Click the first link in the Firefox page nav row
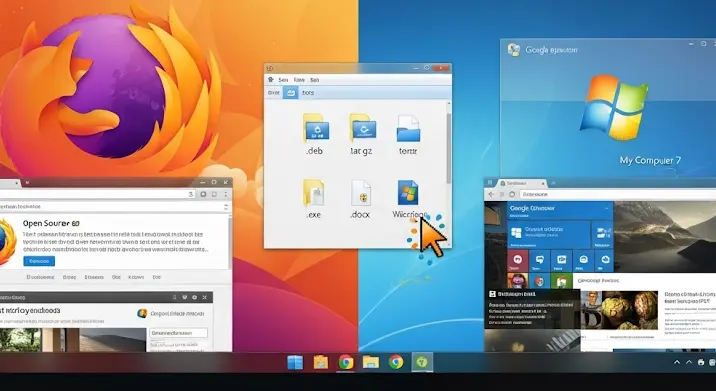716x391 pixels. [40, 277]
